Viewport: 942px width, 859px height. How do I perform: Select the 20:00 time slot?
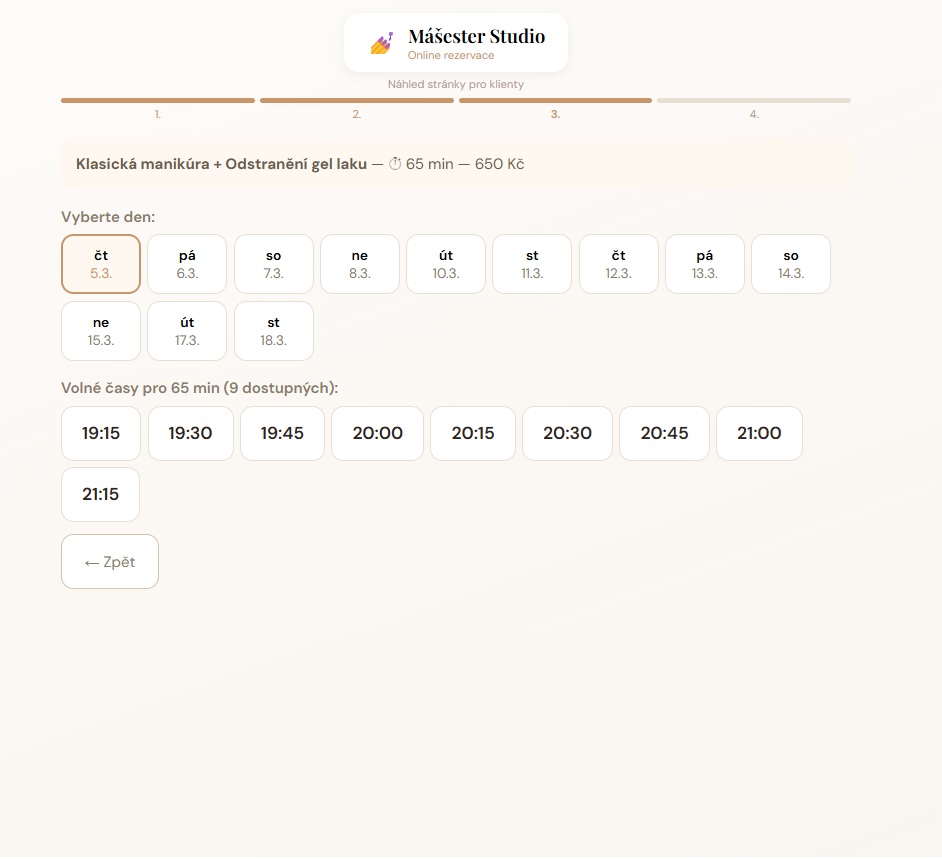[x=378, y=433]
